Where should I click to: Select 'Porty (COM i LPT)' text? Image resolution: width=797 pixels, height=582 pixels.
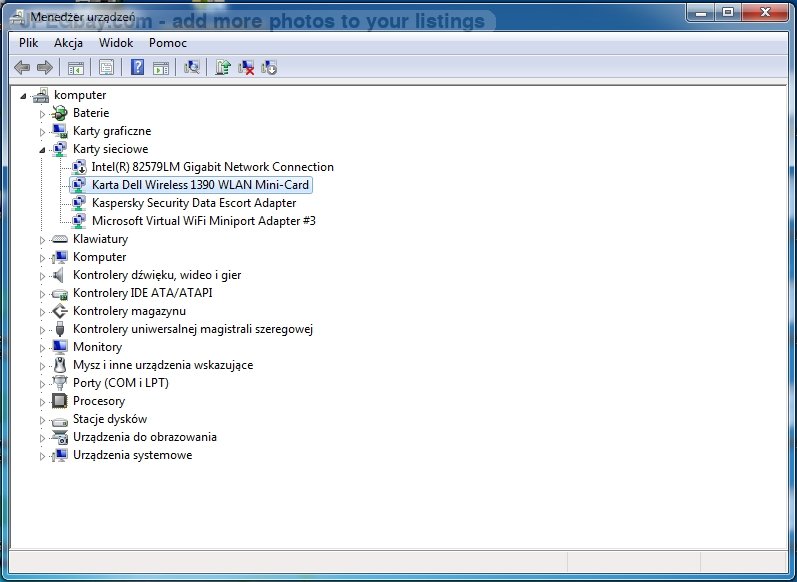[120, 383]
